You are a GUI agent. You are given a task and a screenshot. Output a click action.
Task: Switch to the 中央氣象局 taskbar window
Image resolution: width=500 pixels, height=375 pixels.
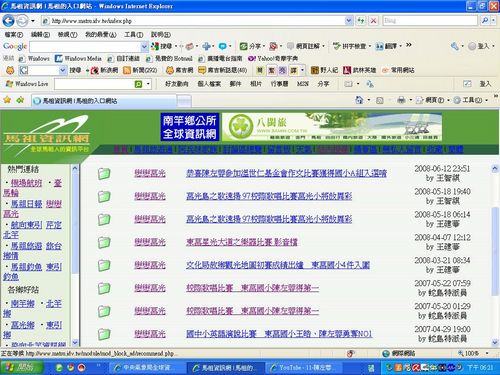(x=147, y=367)
